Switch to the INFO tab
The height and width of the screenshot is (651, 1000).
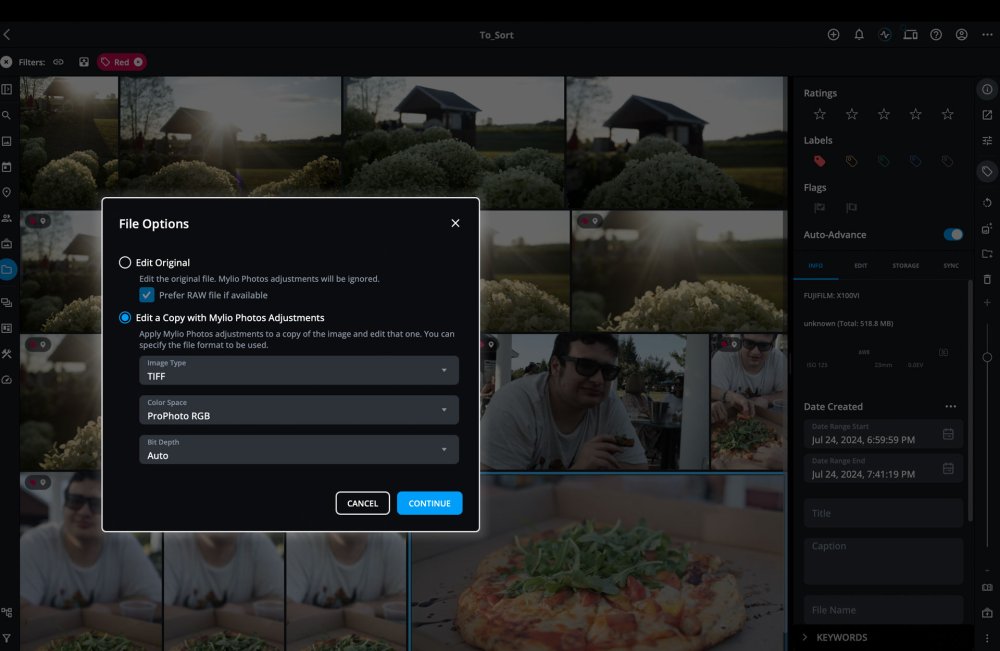816,265
